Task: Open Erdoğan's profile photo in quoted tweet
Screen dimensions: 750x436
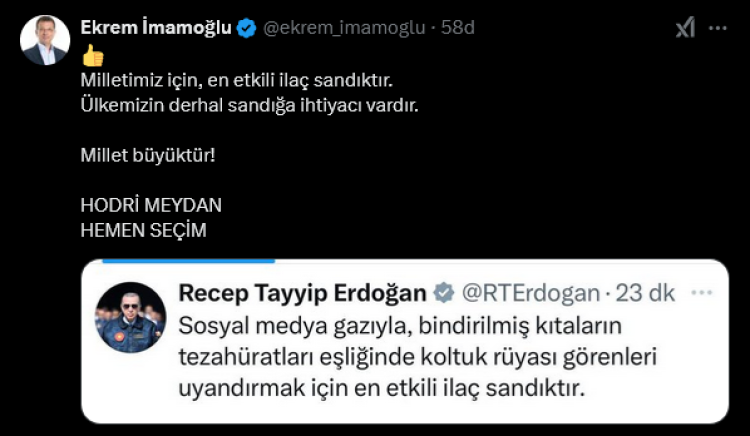Action: (130, 317)
